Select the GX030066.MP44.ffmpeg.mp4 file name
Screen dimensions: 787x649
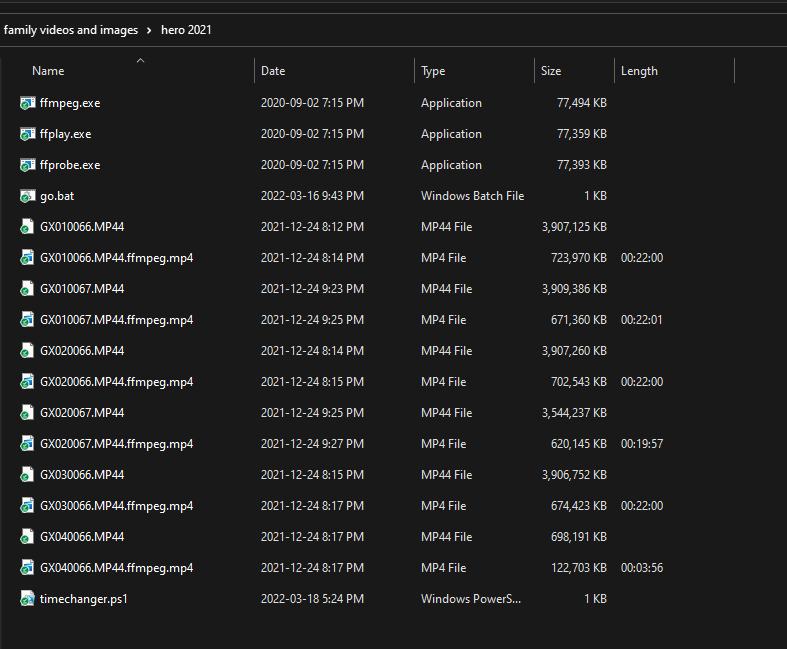point(116,506)
